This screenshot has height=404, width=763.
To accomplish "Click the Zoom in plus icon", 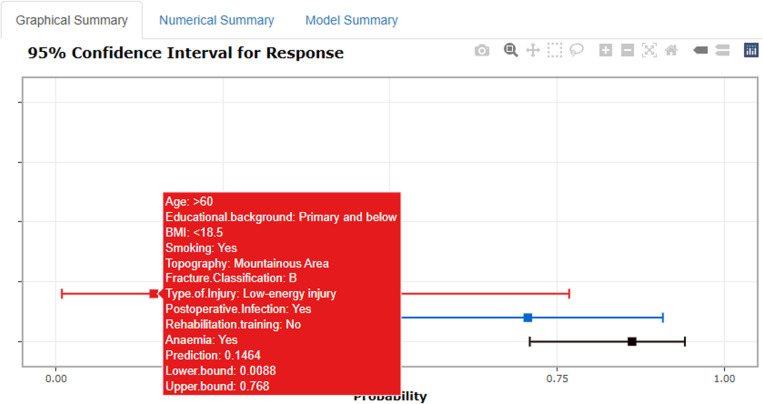I will coord(605,50).
